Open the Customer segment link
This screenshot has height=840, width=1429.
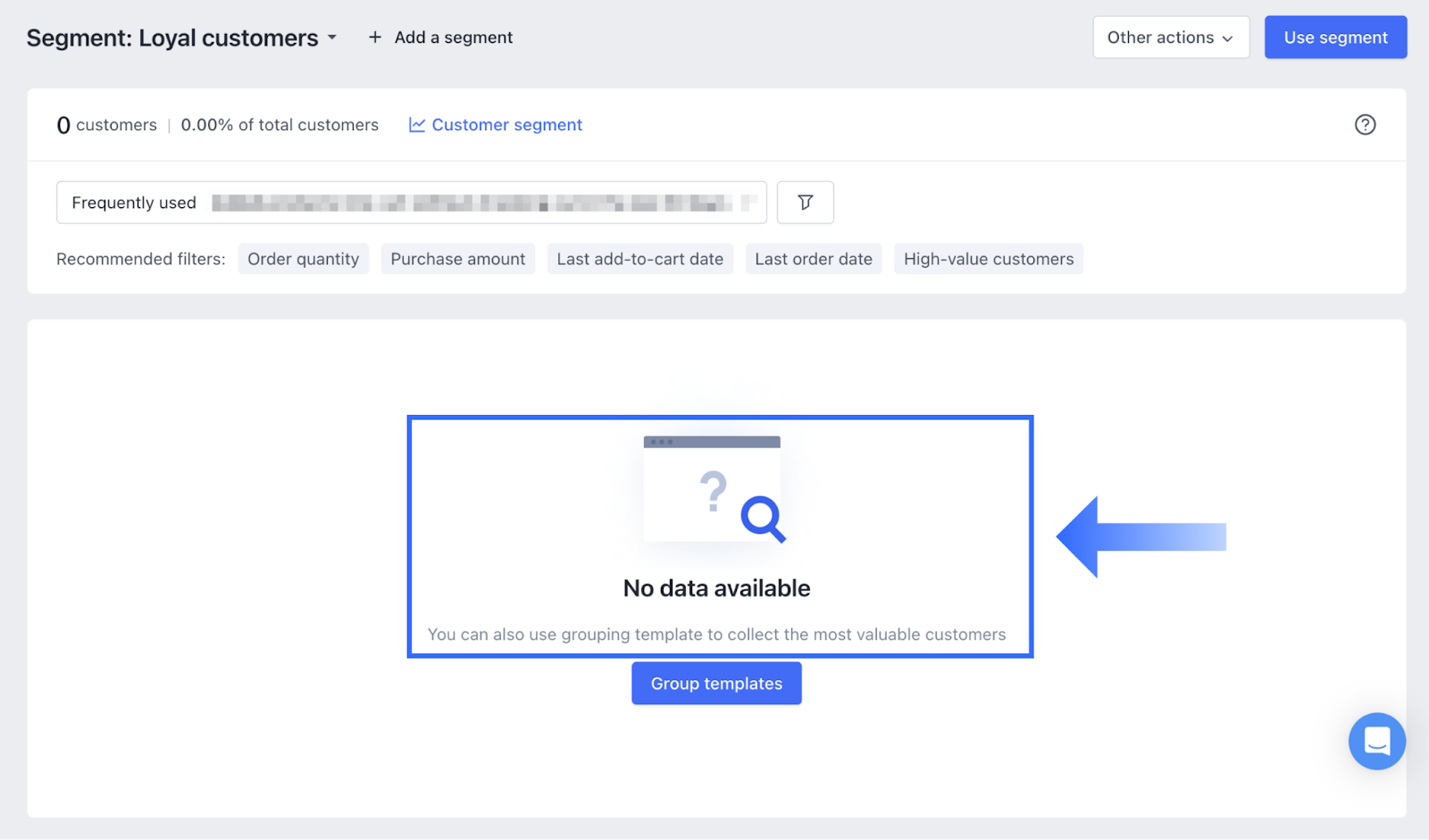pyautogui.click(x=506, y=125)
